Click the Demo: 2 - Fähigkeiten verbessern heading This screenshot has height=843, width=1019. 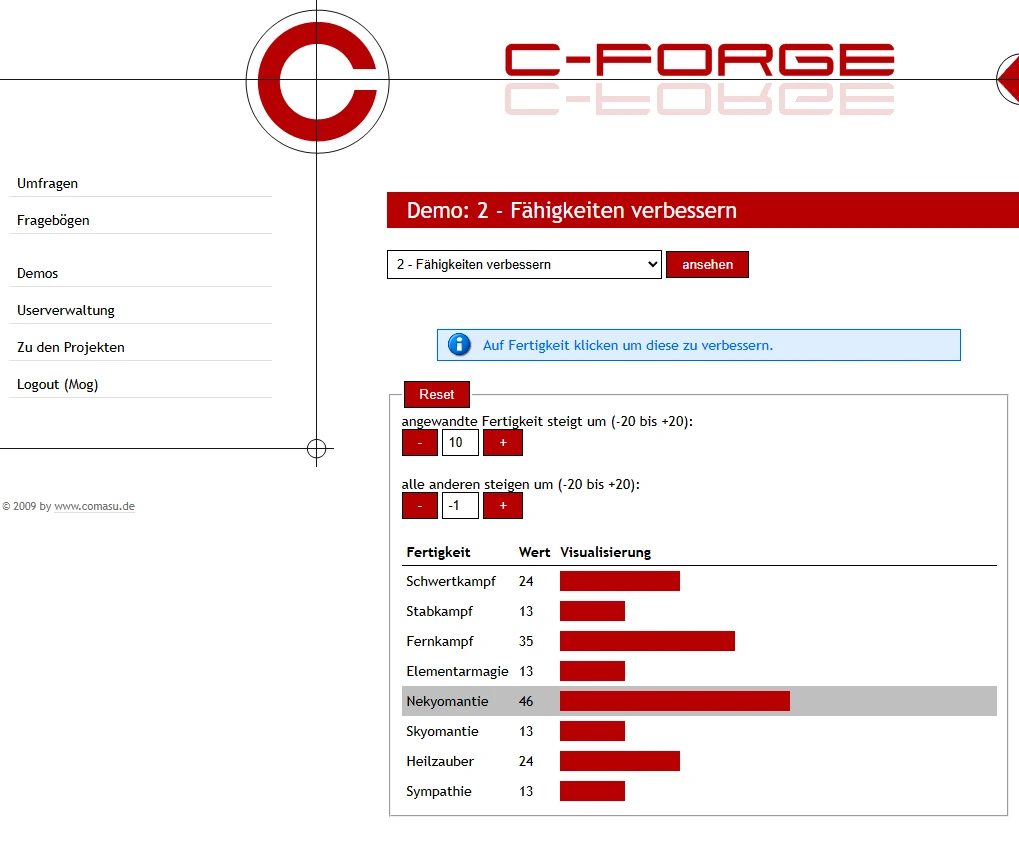coord(572,211)
